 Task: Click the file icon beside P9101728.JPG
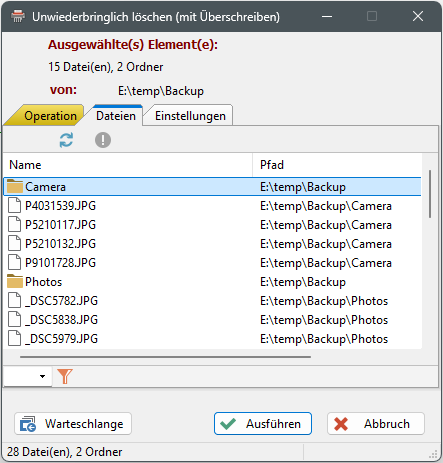[14, 263]
